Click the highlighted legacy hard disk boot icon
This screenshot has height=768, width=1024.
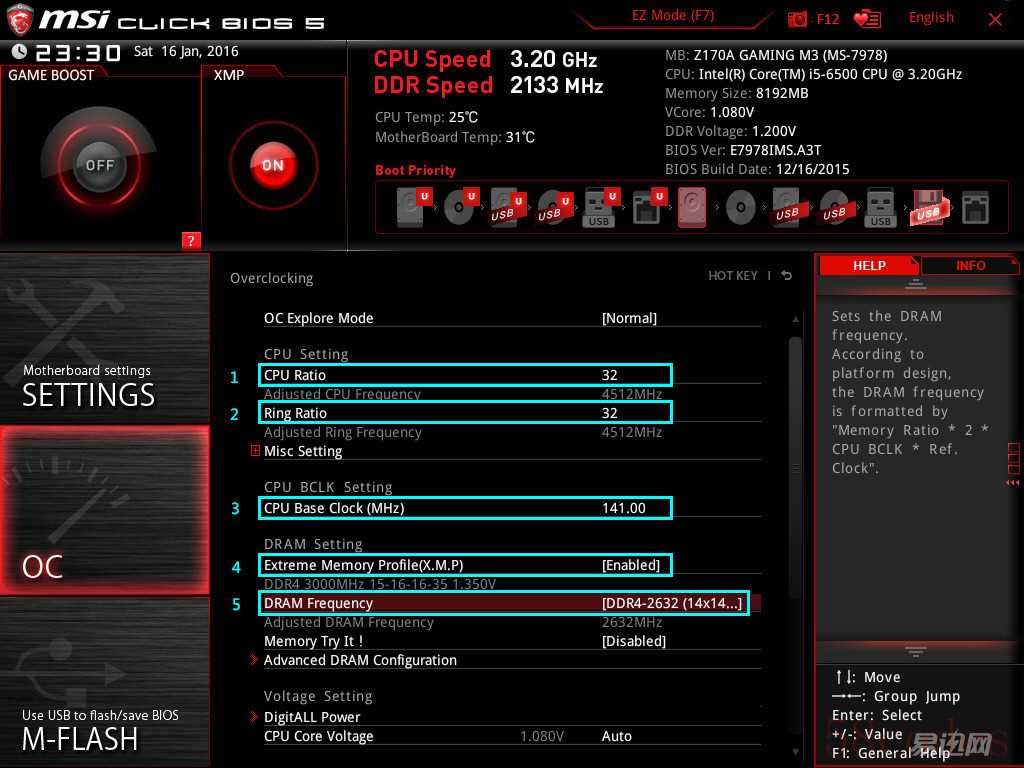pyautogui.click(x=692, y=207)
